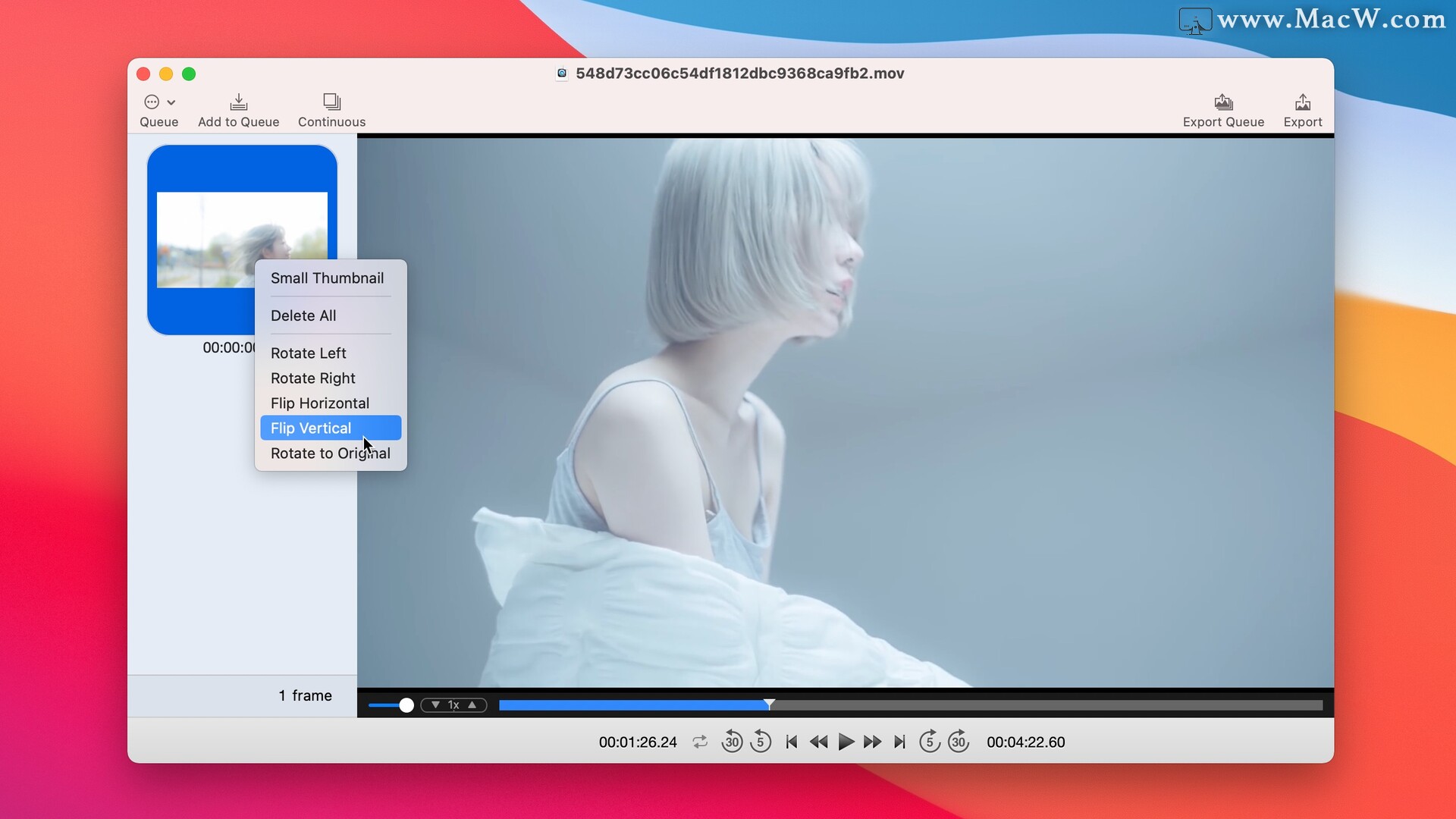Skip back 30 seconds
This screenshot has width=1456, height=819.
732,742
